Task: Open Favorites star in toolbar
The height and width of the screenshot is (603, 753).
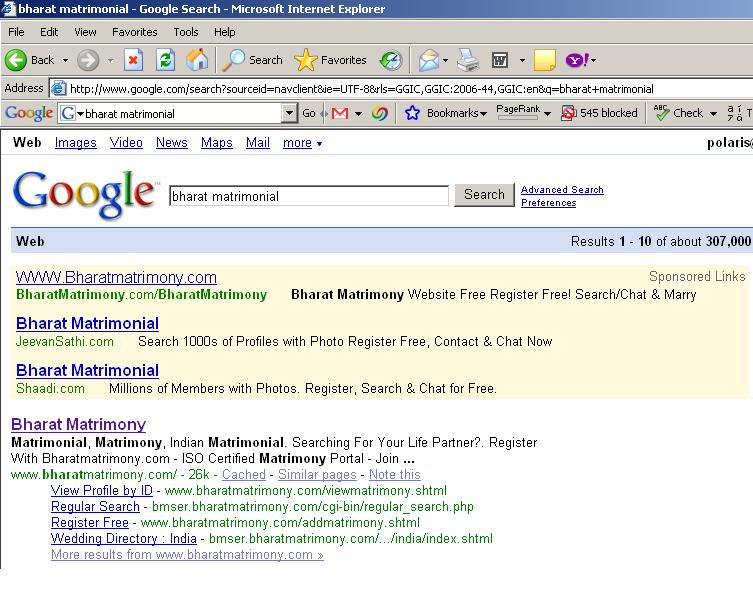Action: tap(305, 60)
